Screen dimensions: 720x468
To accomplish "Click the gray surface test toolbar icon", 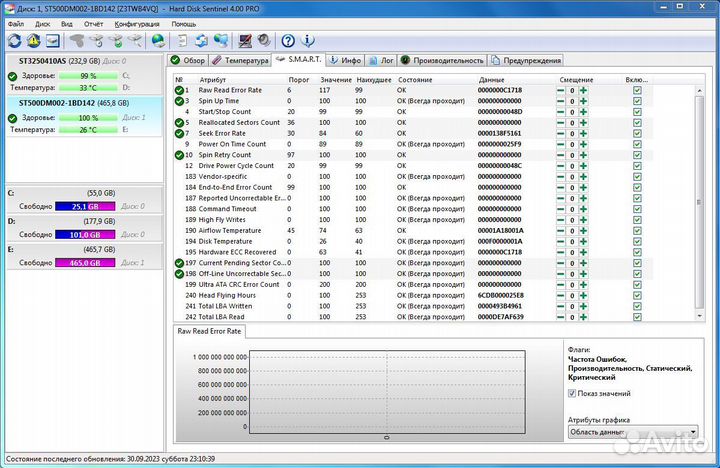I will tap(77, 41).
